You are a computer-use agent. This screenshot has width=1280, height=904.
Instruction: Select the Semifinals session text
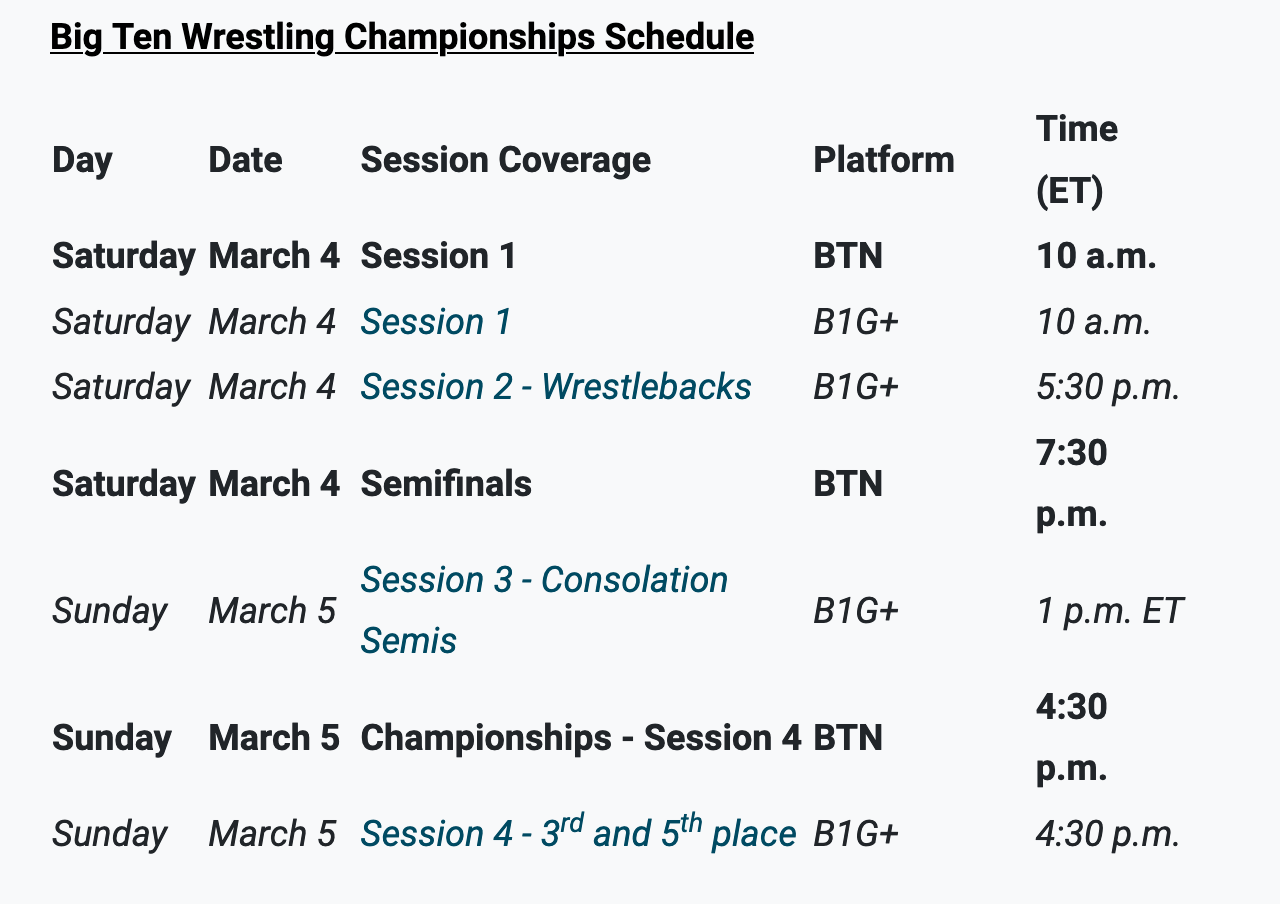click(x=446, y=484)
